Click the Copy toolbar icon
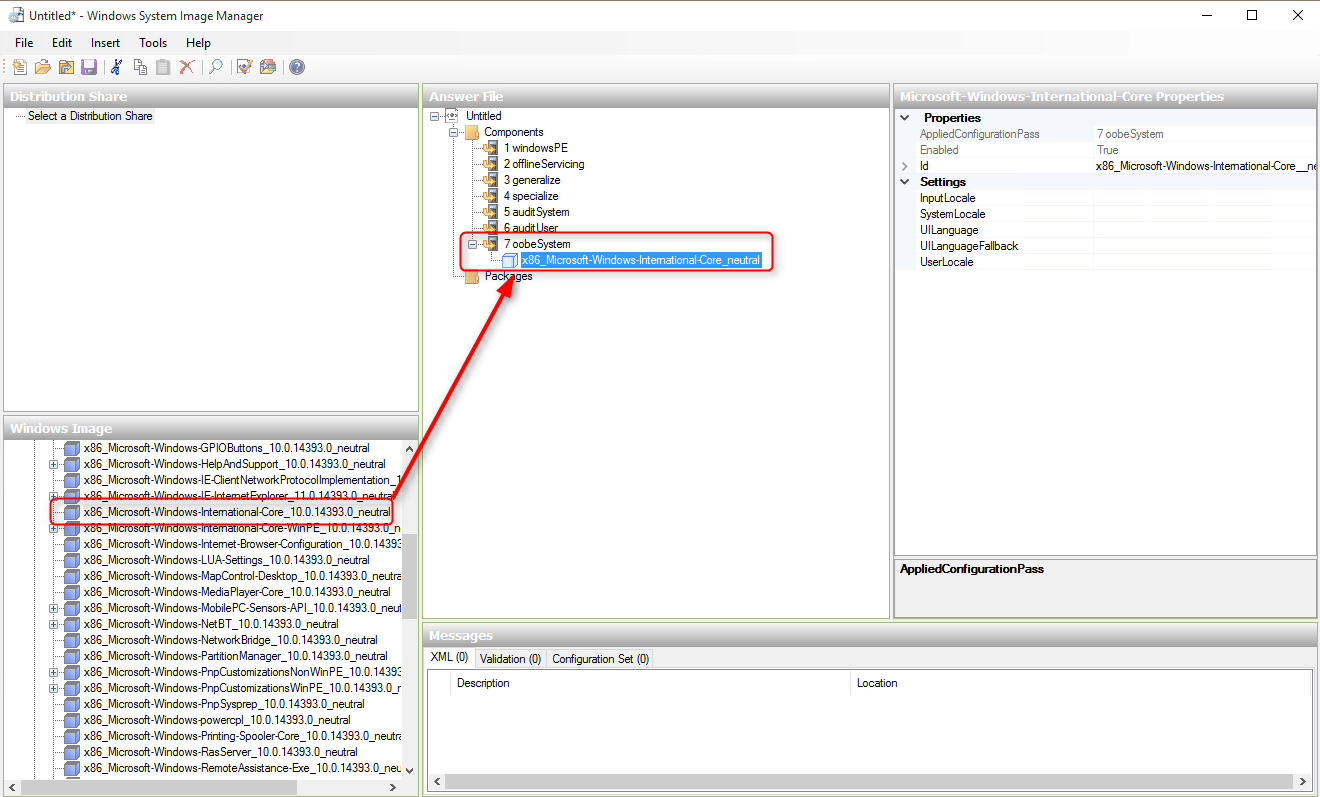1320x797 pixels. click(140, 67)
